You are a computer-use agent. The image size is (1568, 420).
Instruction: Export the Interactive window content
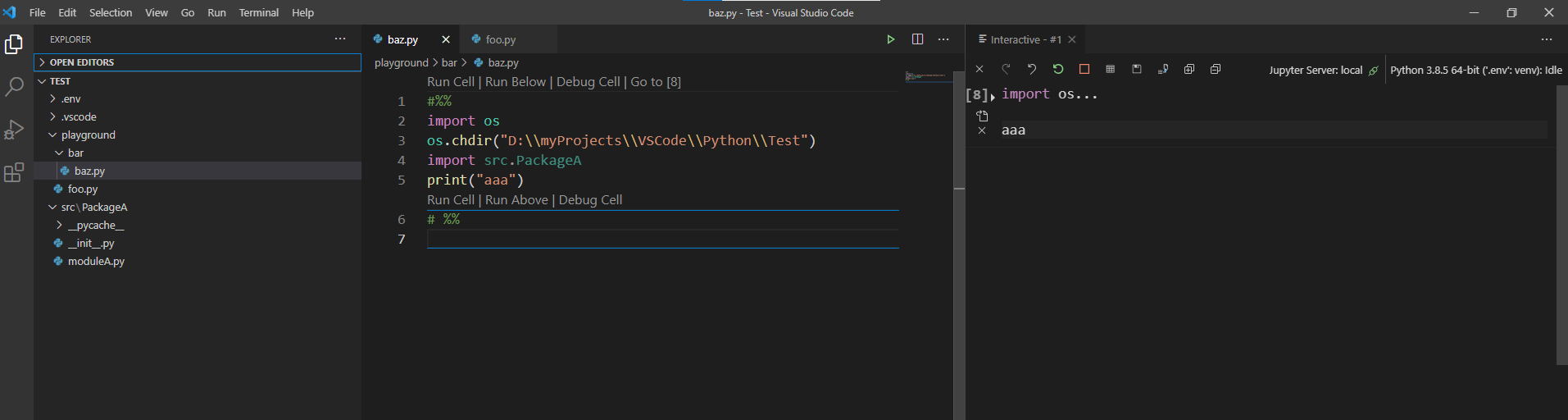click(x=1163, y=69)
